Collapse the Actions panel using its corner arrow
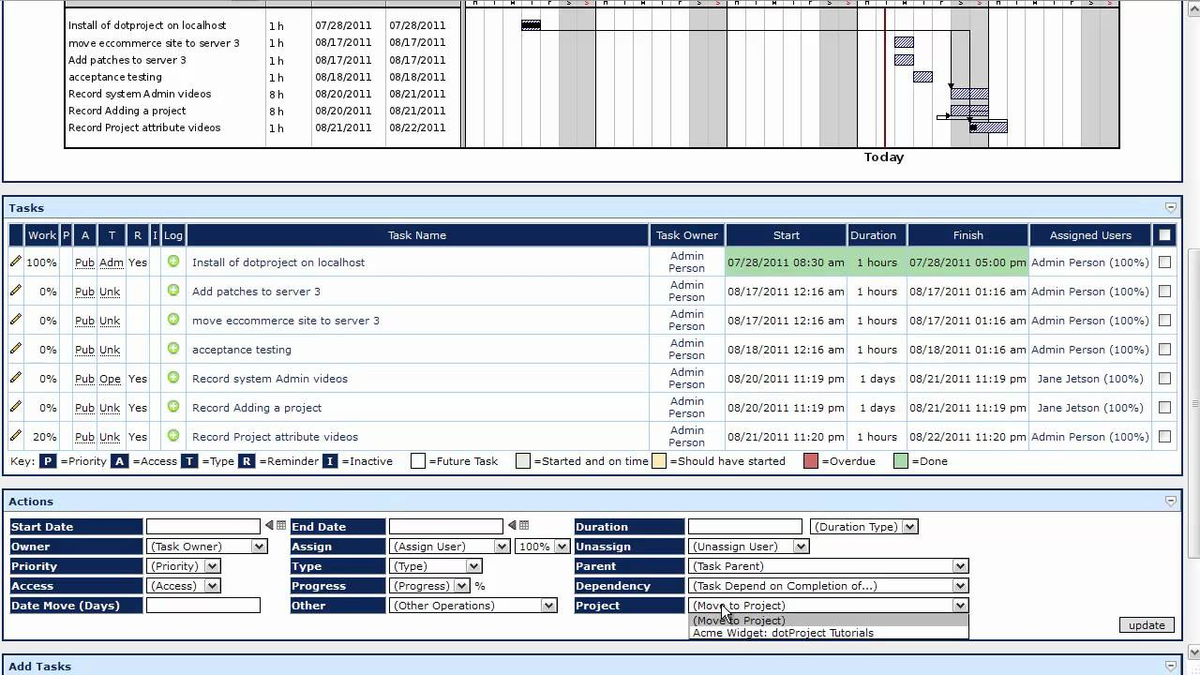Viewport: 1200px width, 675px height. click(x=1170, y=501)
